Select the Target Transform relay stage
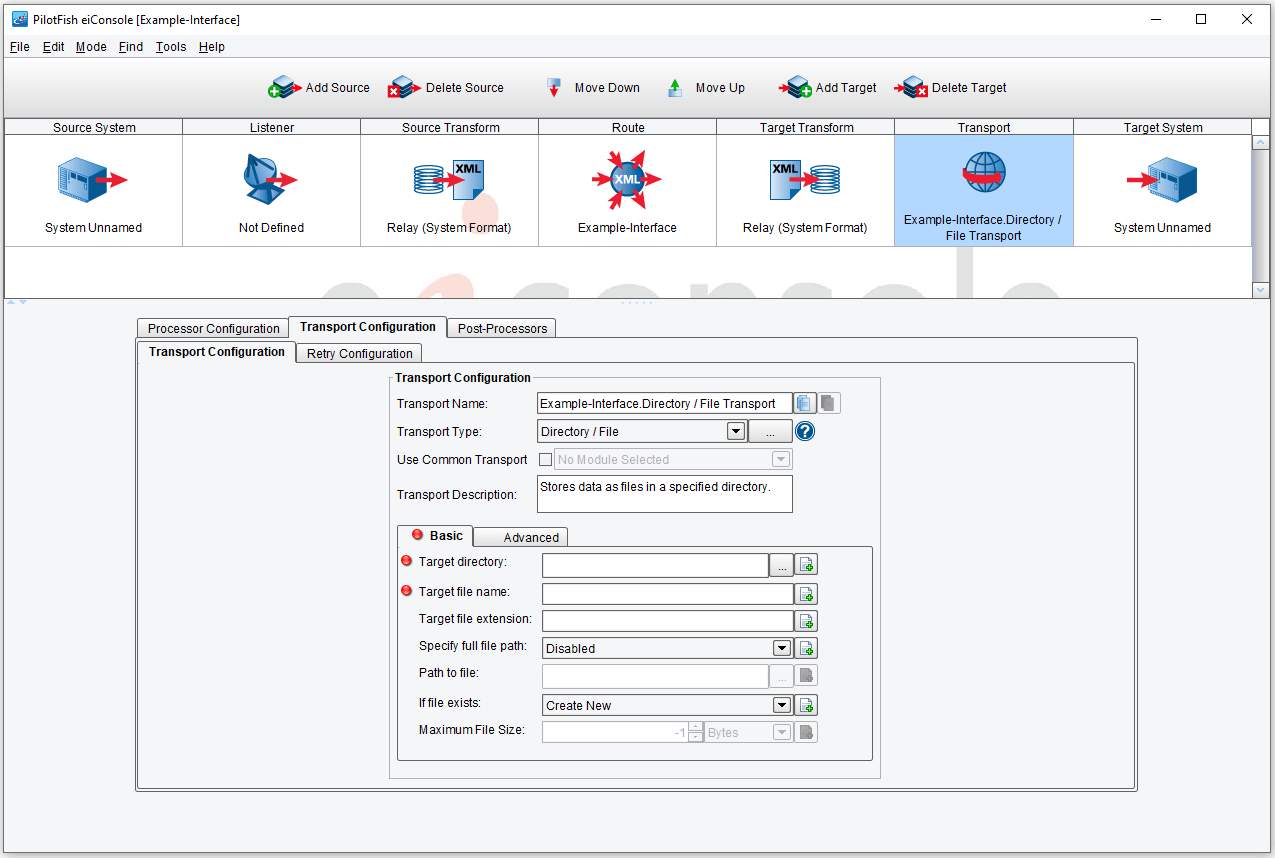Viewport: 1275px width, 858px height. pos(805,191)
